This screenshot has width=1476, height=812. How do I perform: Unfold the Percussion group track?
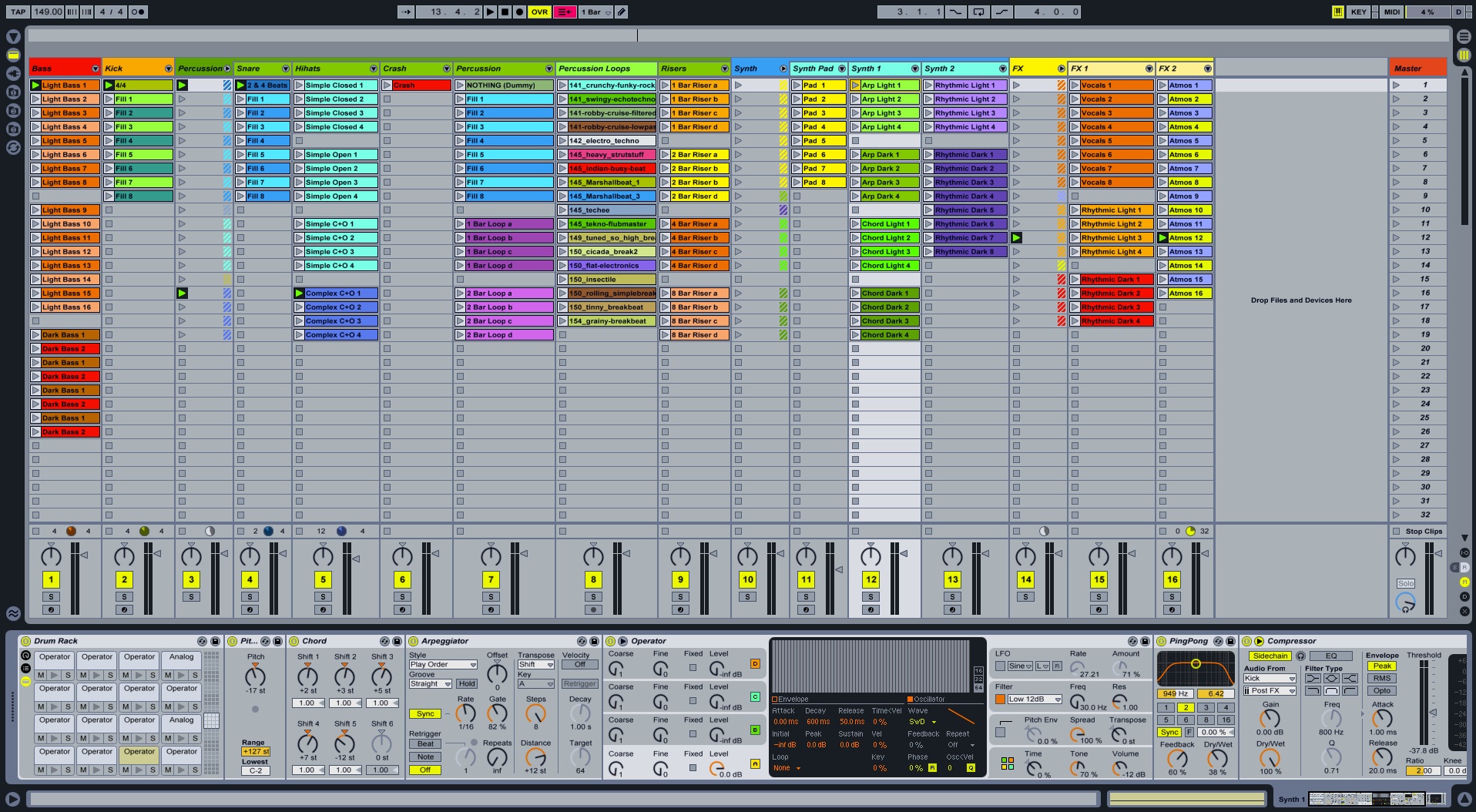227,69
